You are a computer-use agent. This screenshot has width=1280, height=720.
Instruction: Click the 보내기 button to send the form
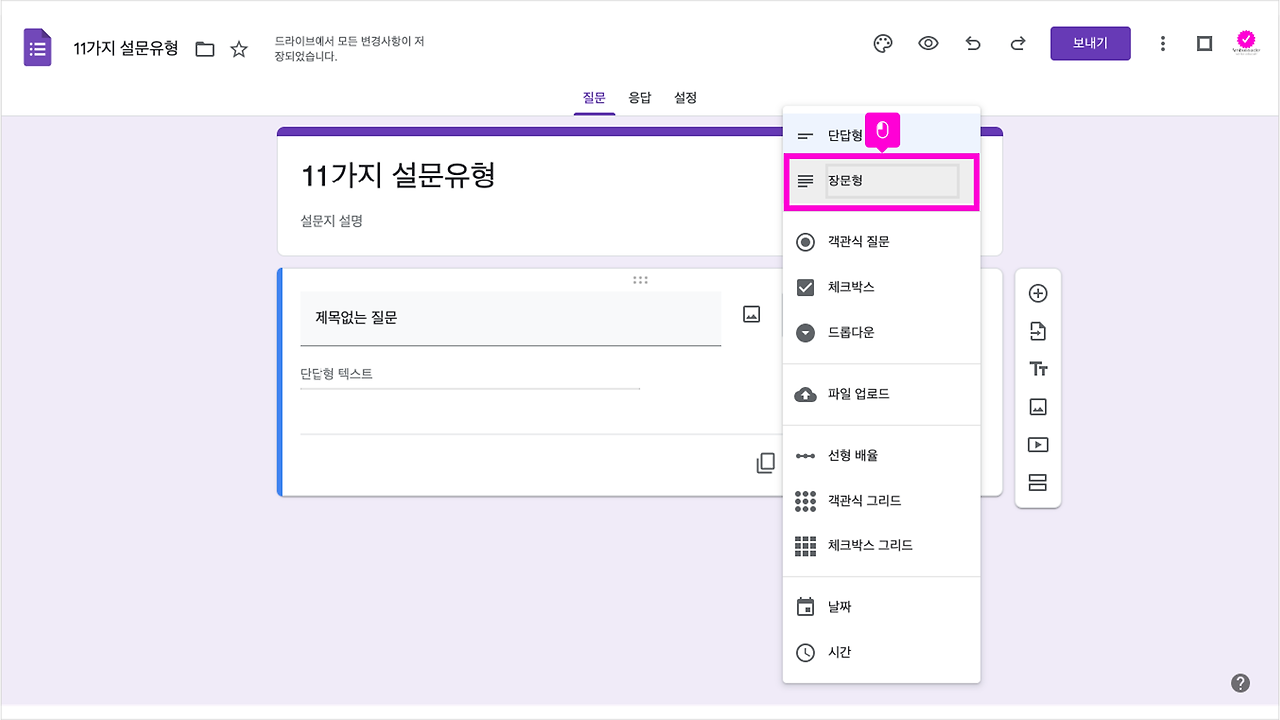(1090, 43)
